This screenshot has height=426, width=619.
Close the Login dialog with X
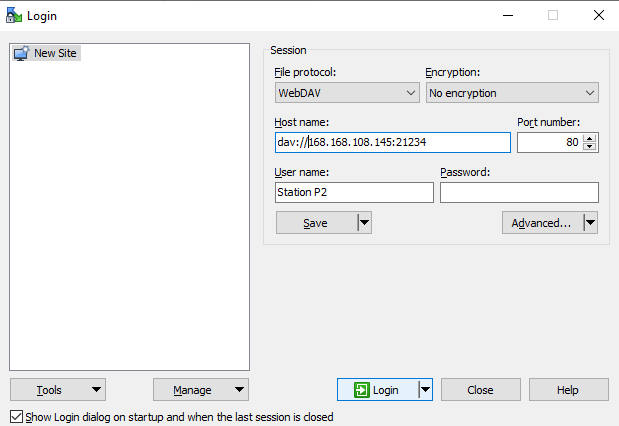[x=599, y=15]
